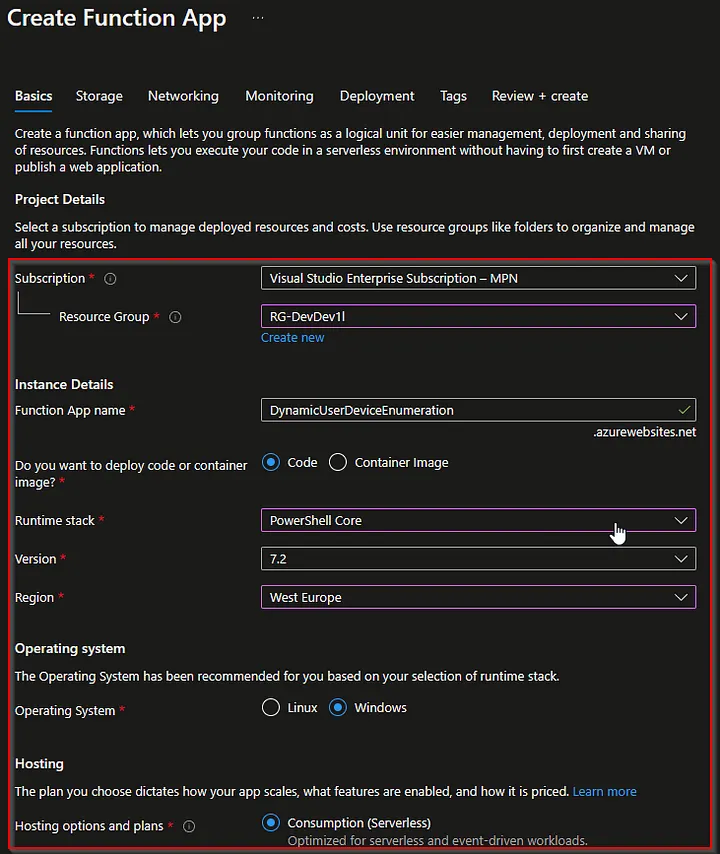Expand the Resource Group dropdown
The image size is (720, 854).
pyautogui.click(x=477, y=317)
